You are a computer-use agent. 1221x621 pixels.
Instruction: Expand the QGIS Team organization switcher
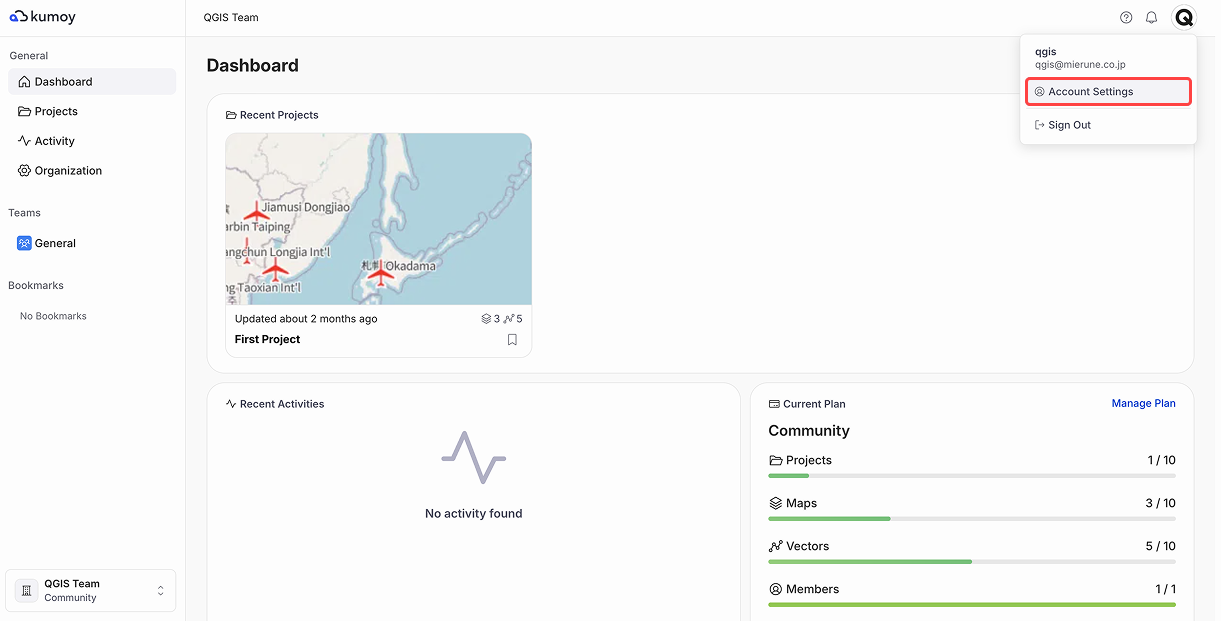pos(91,591)
